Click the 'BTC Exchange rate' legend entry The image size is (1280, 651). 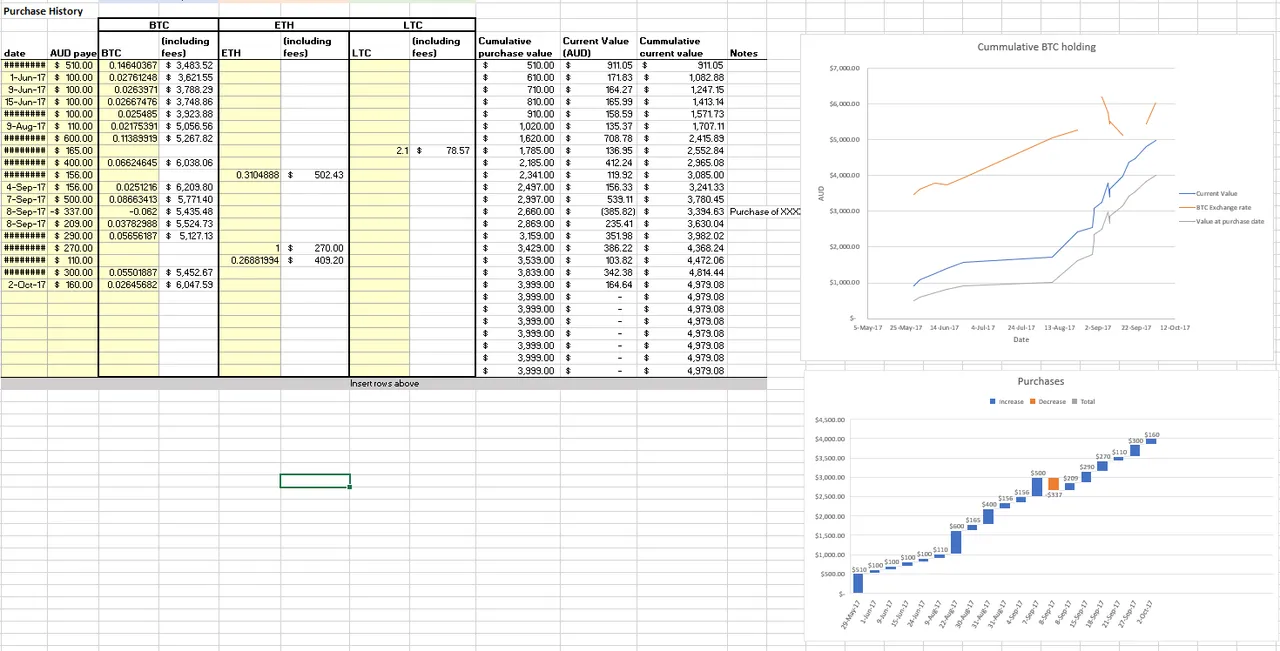(x=1215, y=207)
